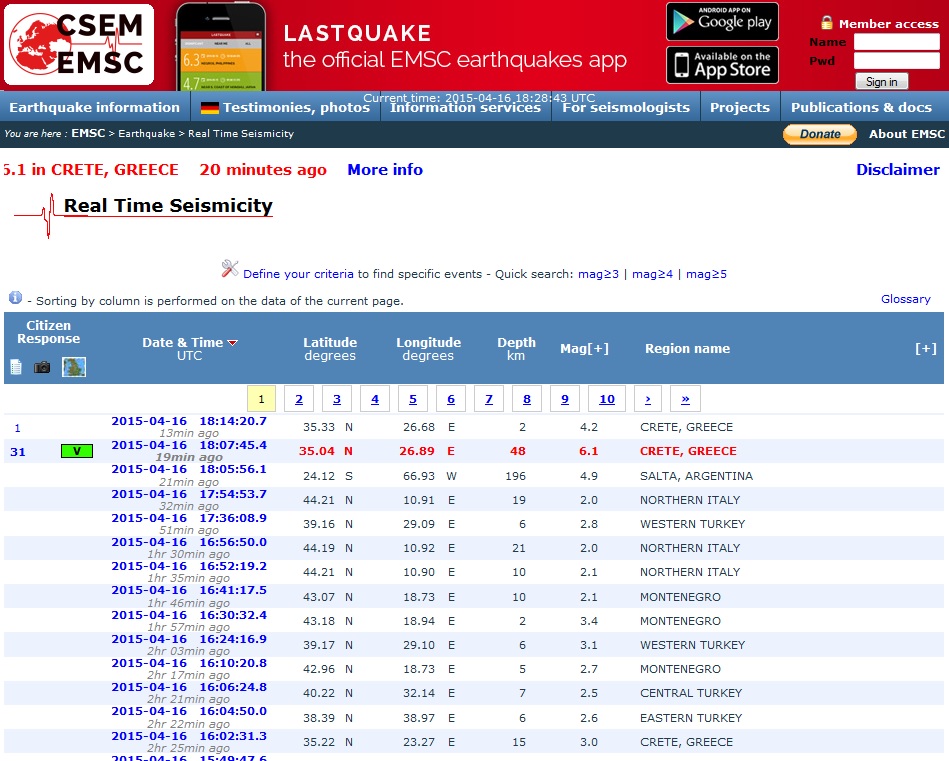
Task: Select quick search mag≥4
Action: click(652, 274)
